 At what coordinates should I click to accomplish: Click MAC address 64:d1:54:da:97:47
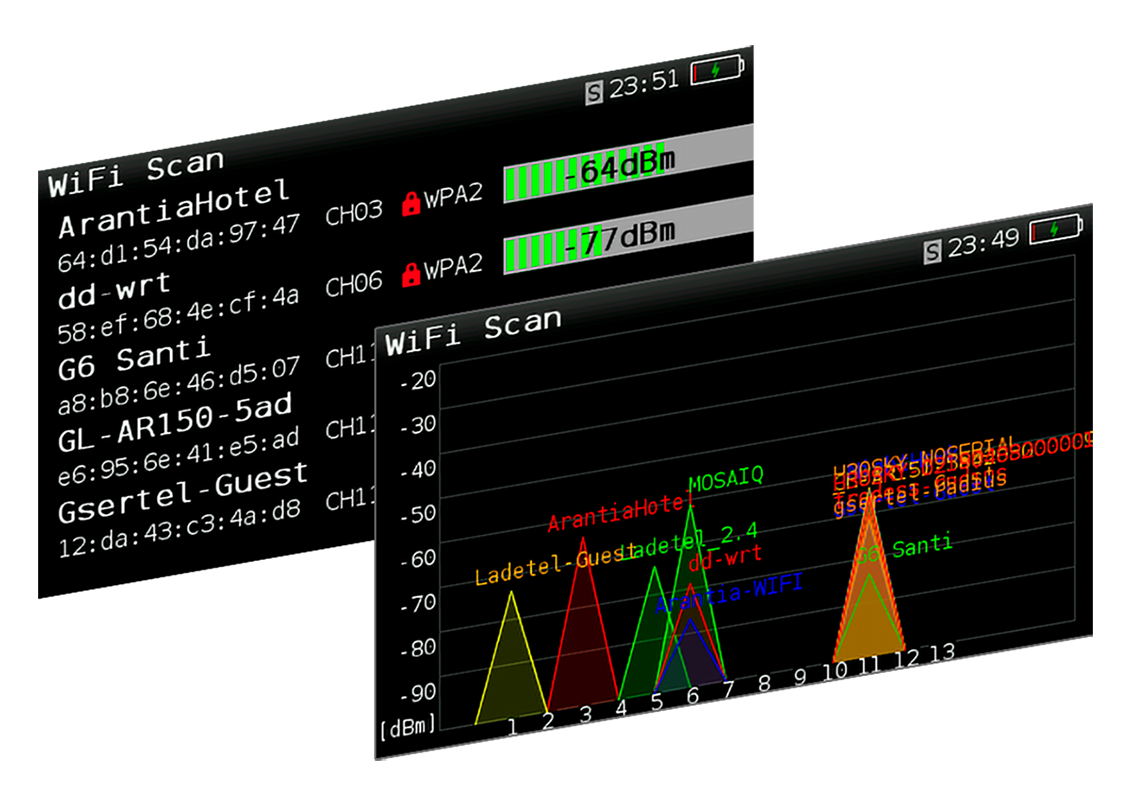[179, 243]
